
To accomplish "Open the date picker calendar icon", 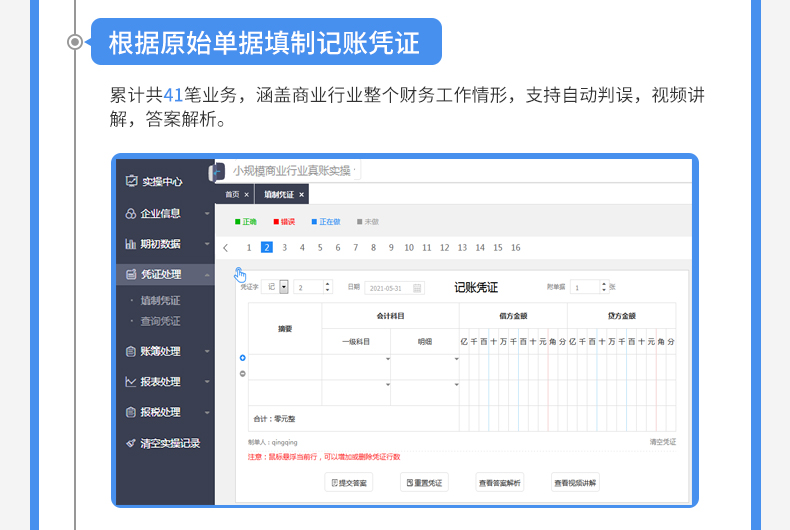I will (x=417, y=288).
